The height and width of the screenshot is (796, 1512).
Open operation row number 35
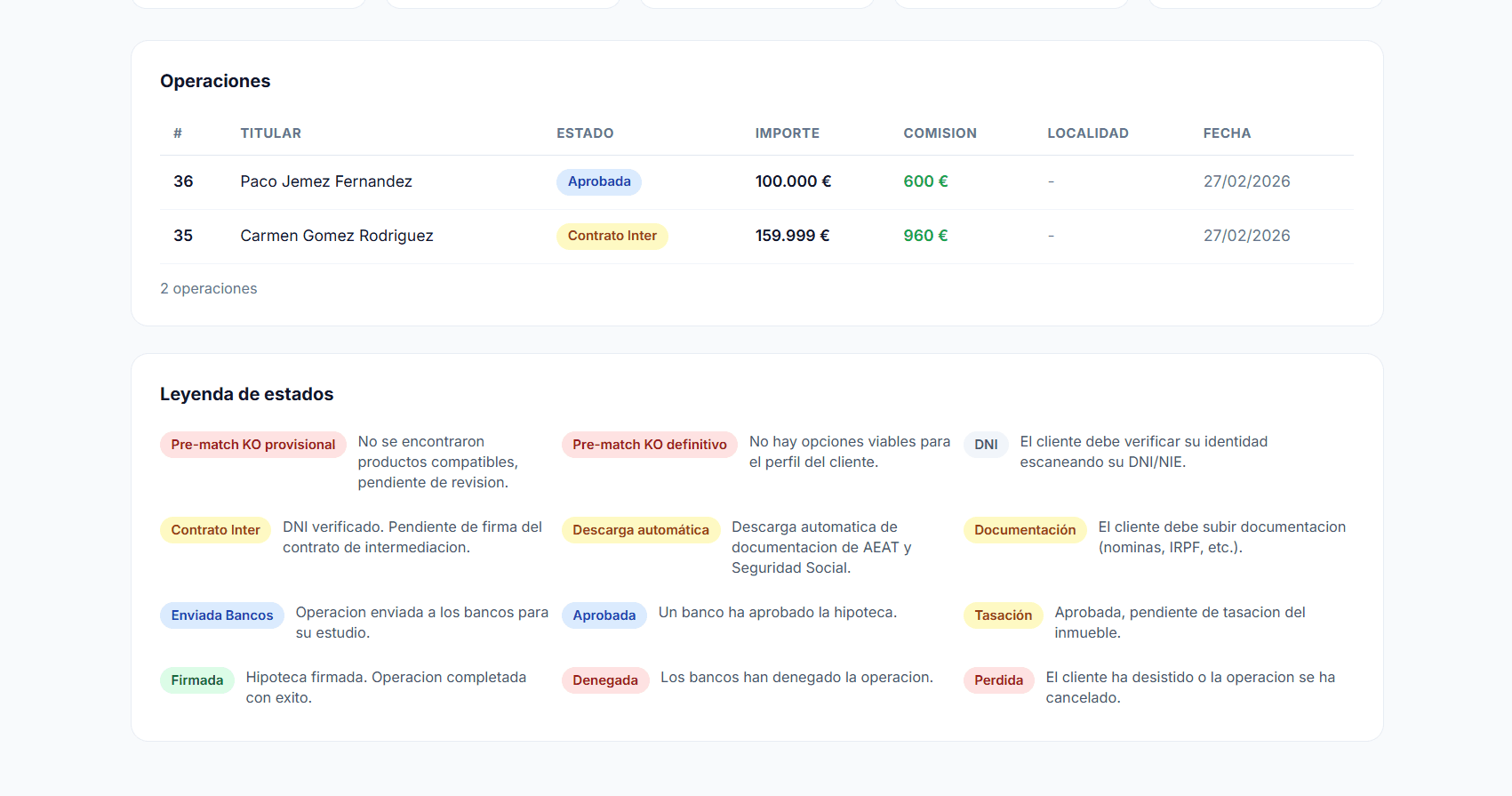pyautogui.click(x=756, y=237)
